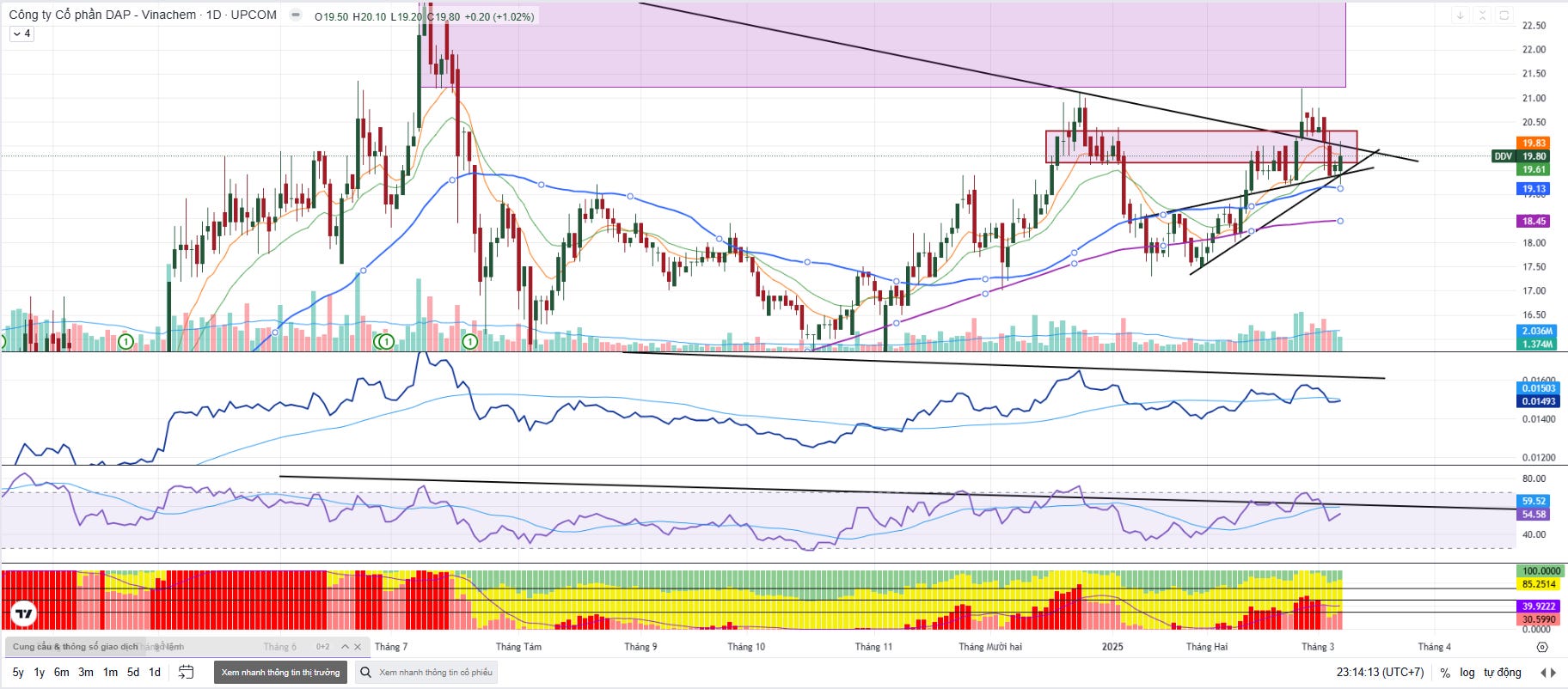
Task: Click Xem nhanh thông tin thị trường button
Action: pos(280,672)
